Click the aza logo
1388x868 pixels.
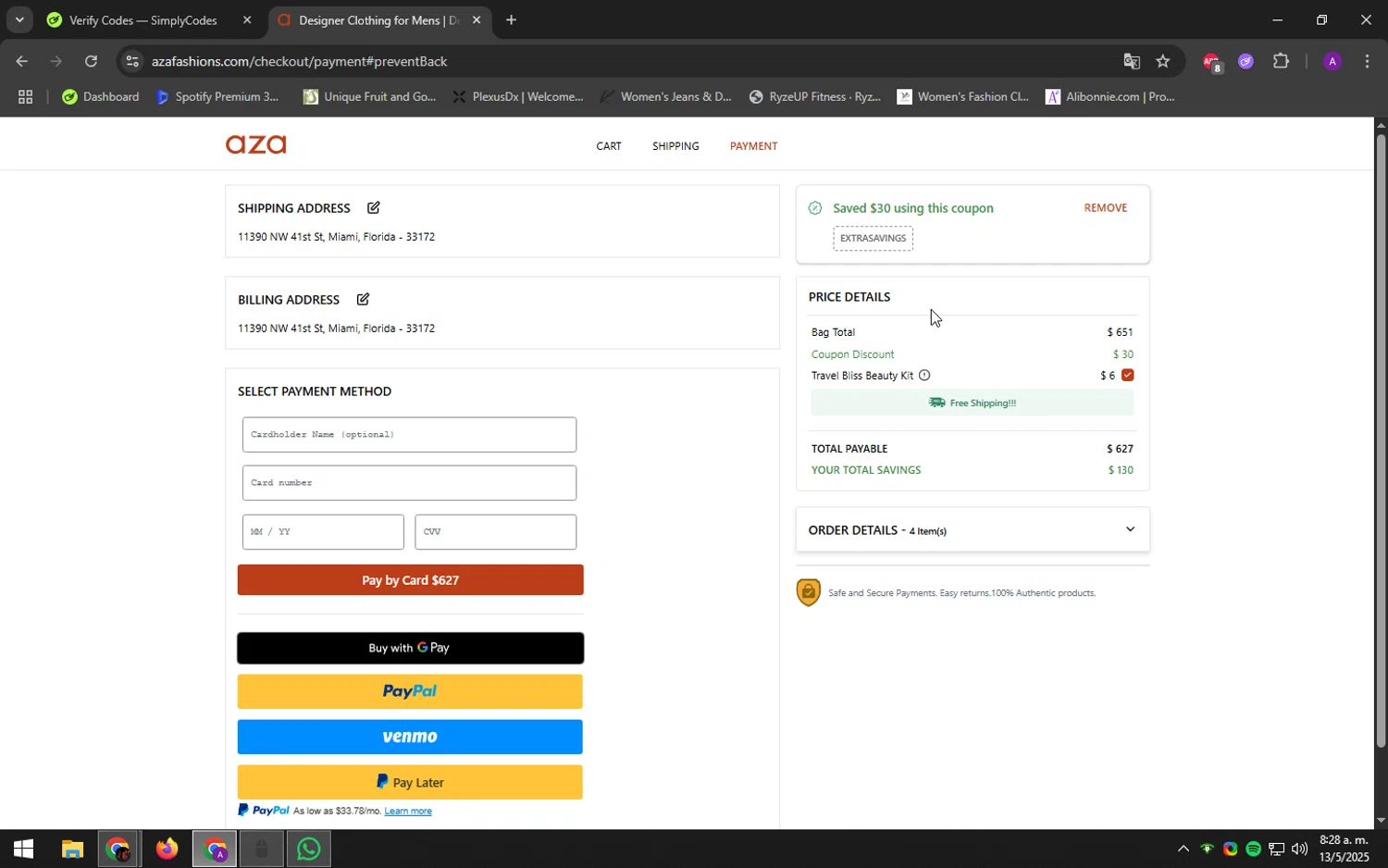tap(256, 144)
